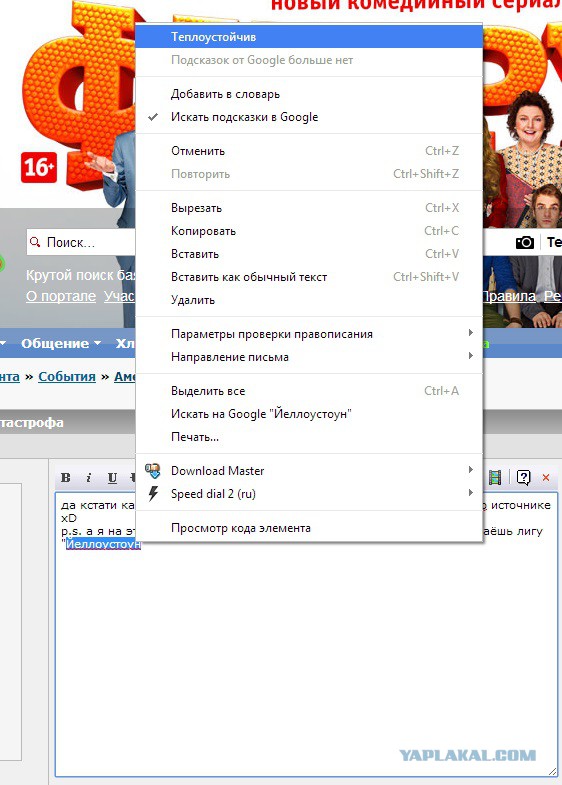Open 'События' breadcrumb link
Screen dimensions: 562x785
(x=67, y=376)
